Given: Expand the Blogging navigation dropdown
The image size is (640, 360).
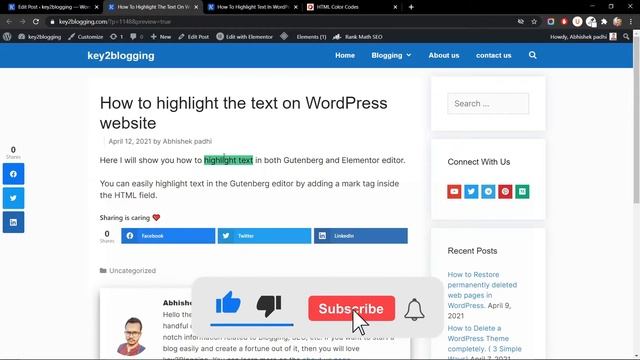Looking at the screenshot, I should tap(391, 55).
